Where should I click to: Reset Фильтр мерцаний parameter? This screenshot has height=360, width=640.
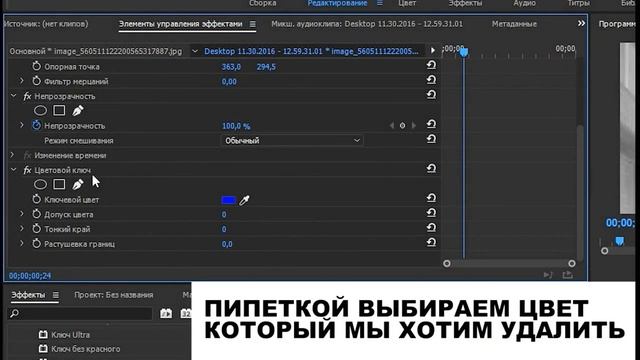(x=431, y=80)
